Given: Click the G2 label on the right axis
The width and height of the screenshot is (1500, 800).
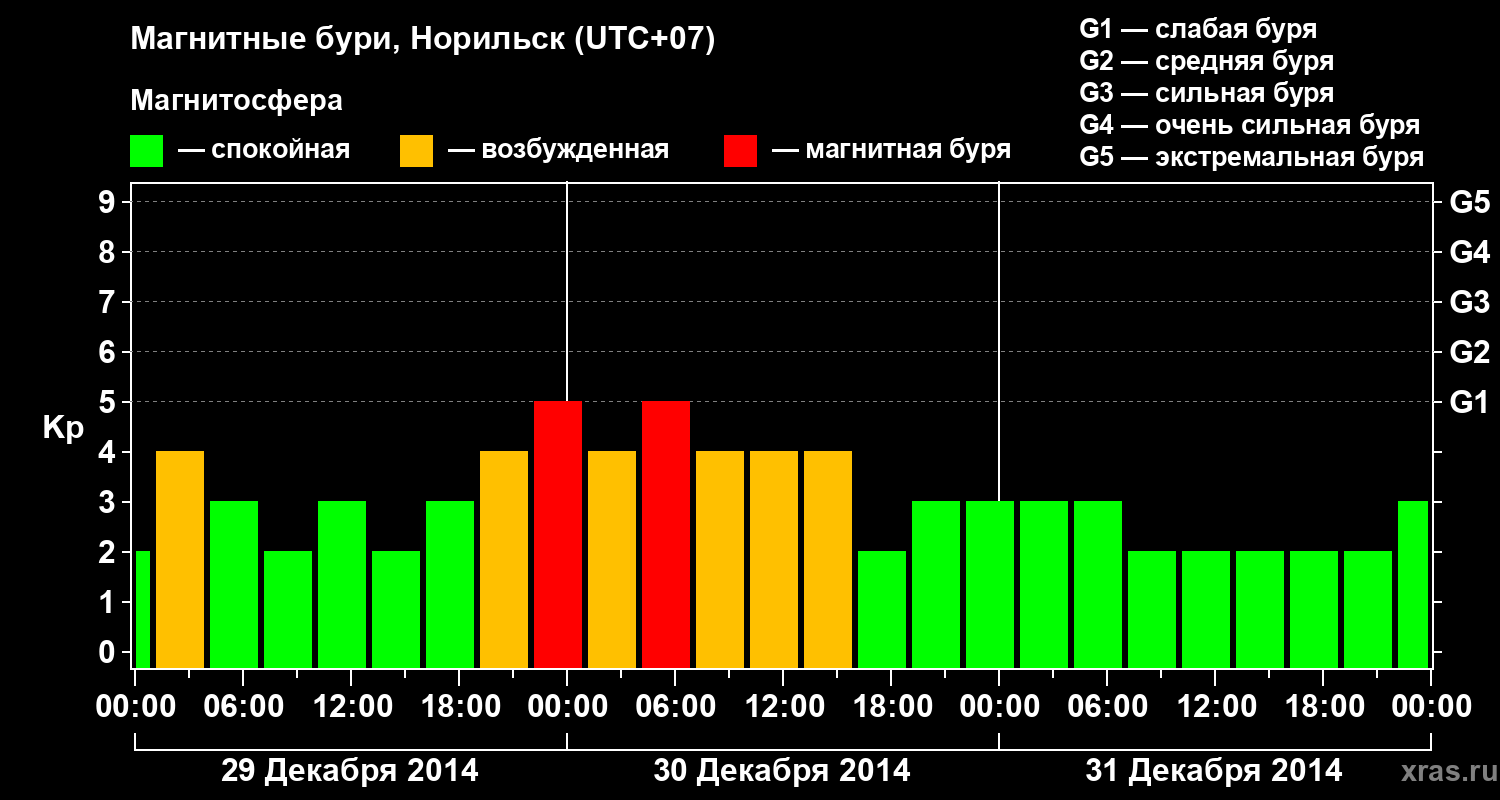Looking at the screenshot, I should [x=1469, y=352].
